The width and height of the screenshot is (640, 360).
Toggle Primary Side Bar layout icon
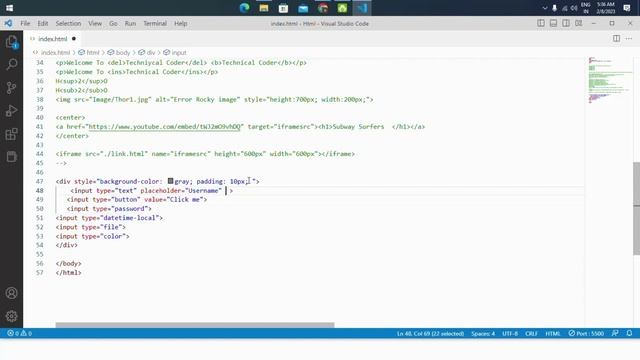tap(541, 23)
